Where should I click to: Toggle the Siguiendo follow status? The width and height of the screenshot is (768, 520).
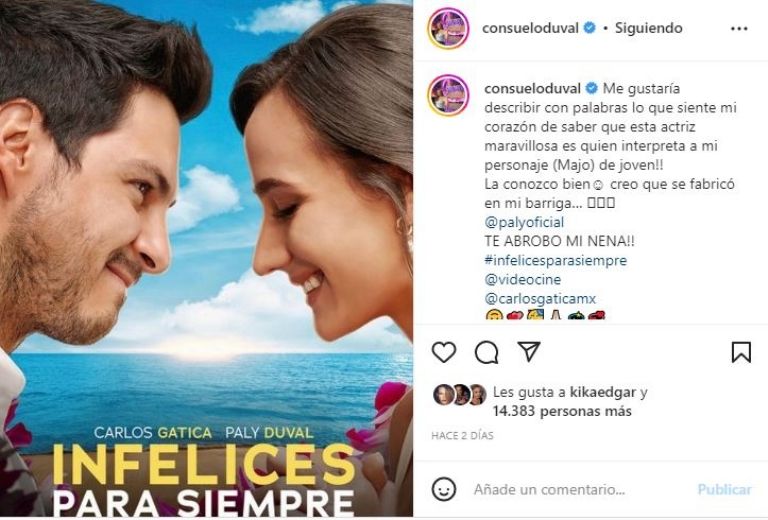648,28
